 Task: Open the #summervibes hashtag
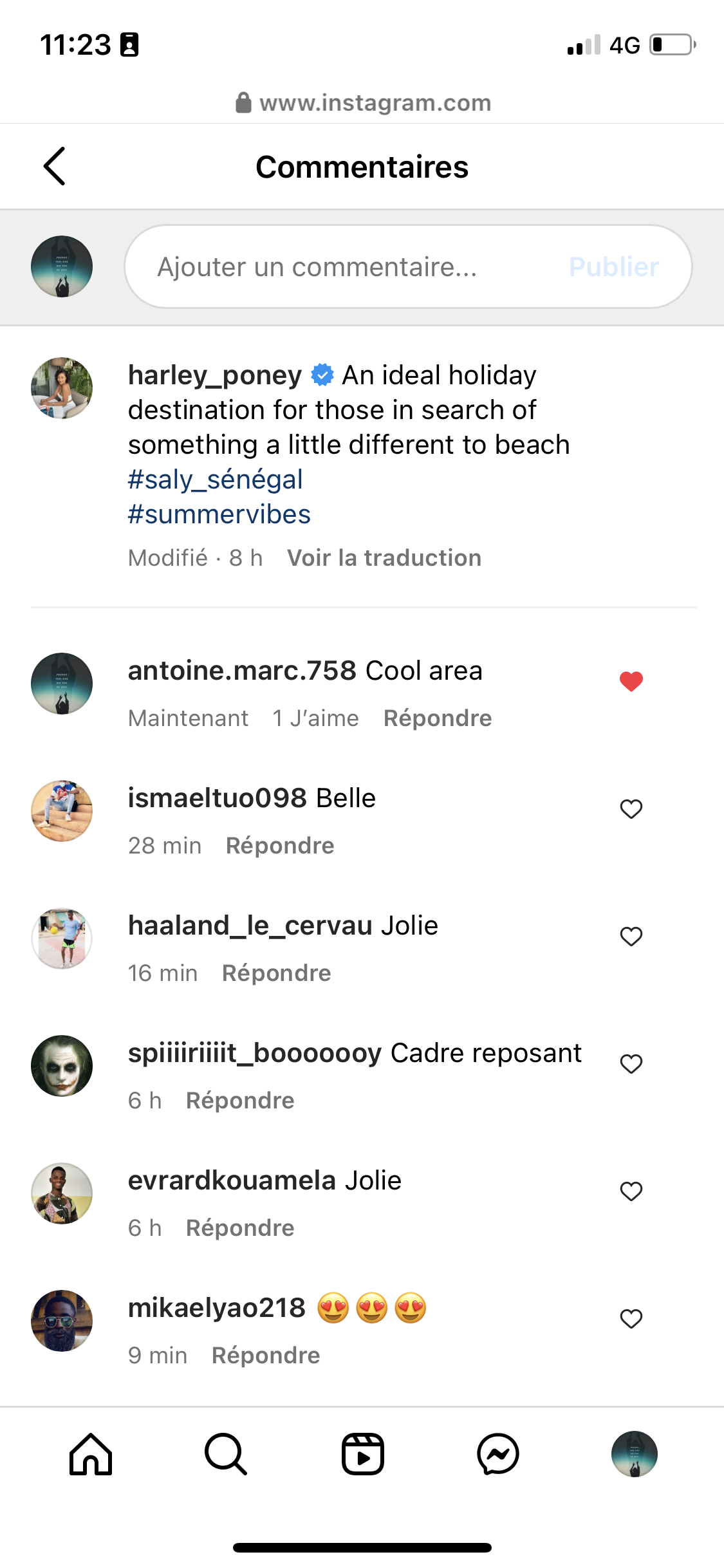click(219, 514)
